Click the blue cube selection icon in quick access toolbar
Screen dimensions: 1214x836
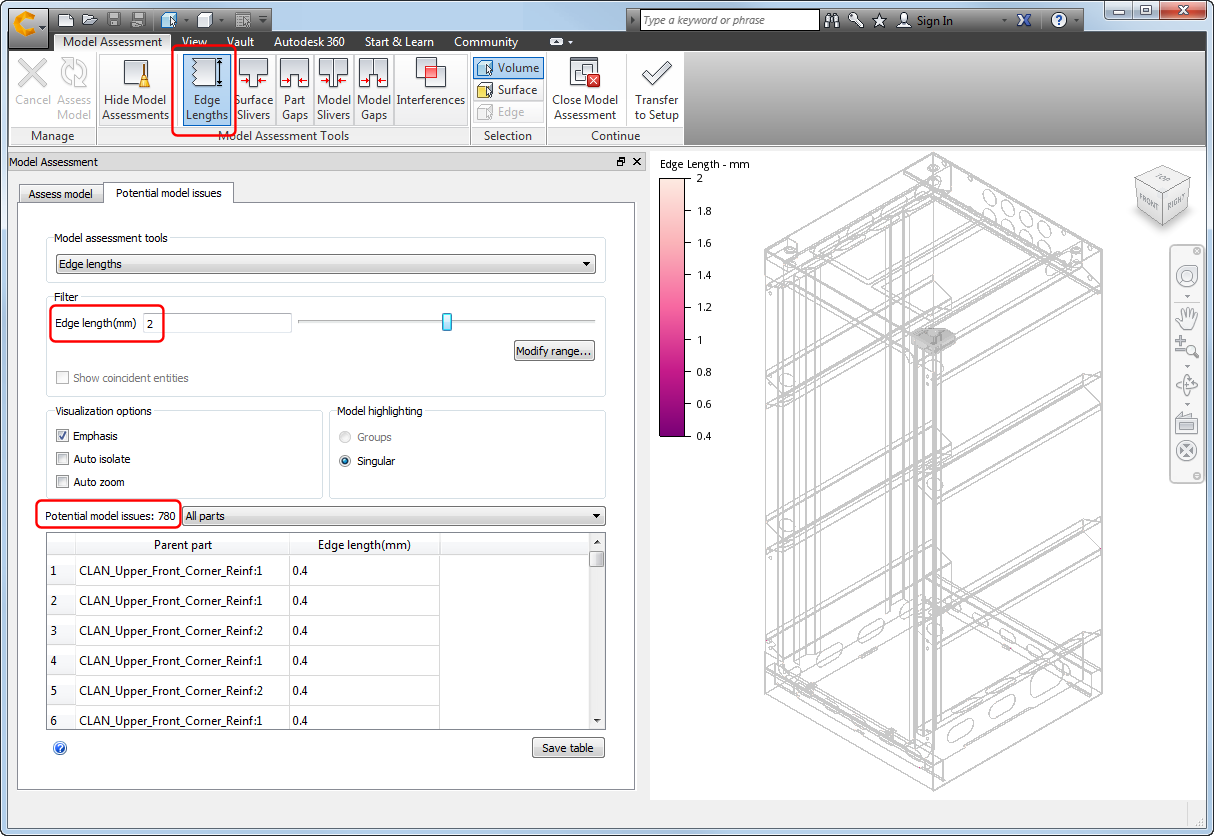168,20
